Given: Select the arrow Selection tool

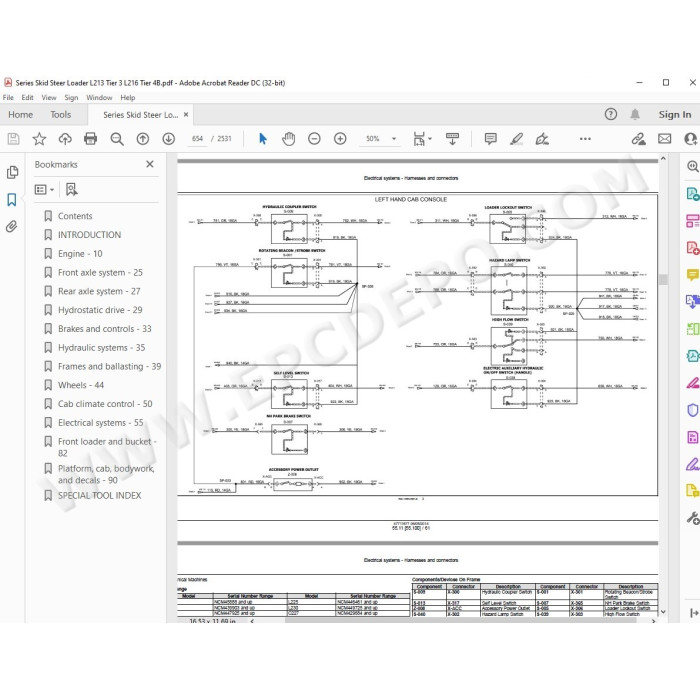Looking at the screenshot, I should 263,139.
